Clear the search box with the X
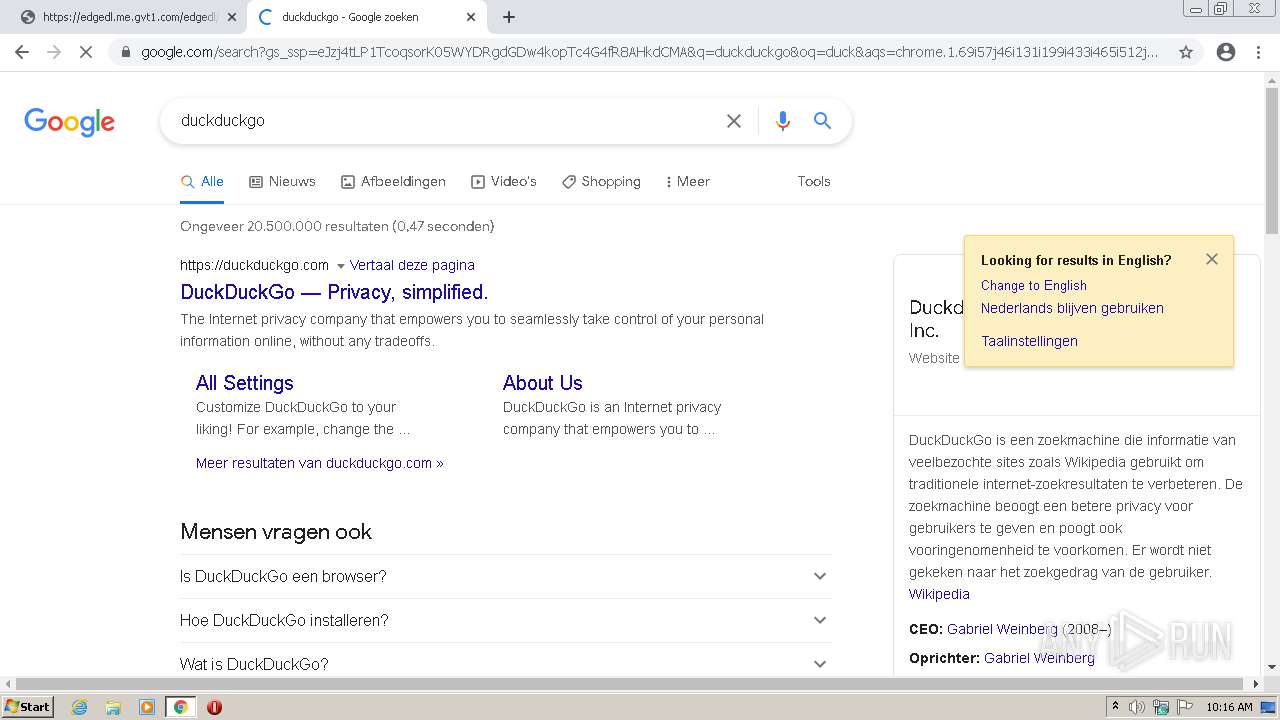The width and height of the screenshot is (1280, 720). pyautogui.click(x=734, y=121)
